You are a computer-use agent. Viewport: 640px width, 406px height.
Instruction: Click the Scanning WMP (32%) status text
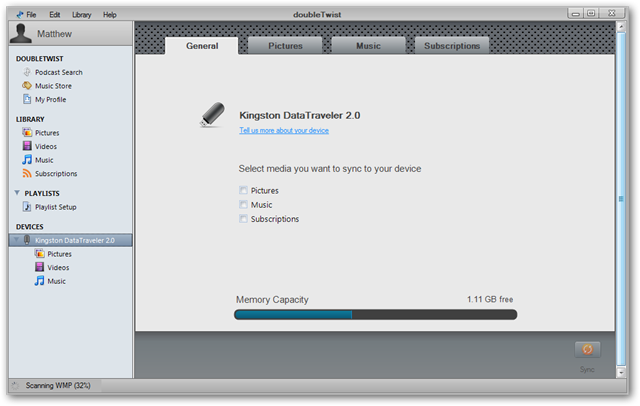click(58, 386)
